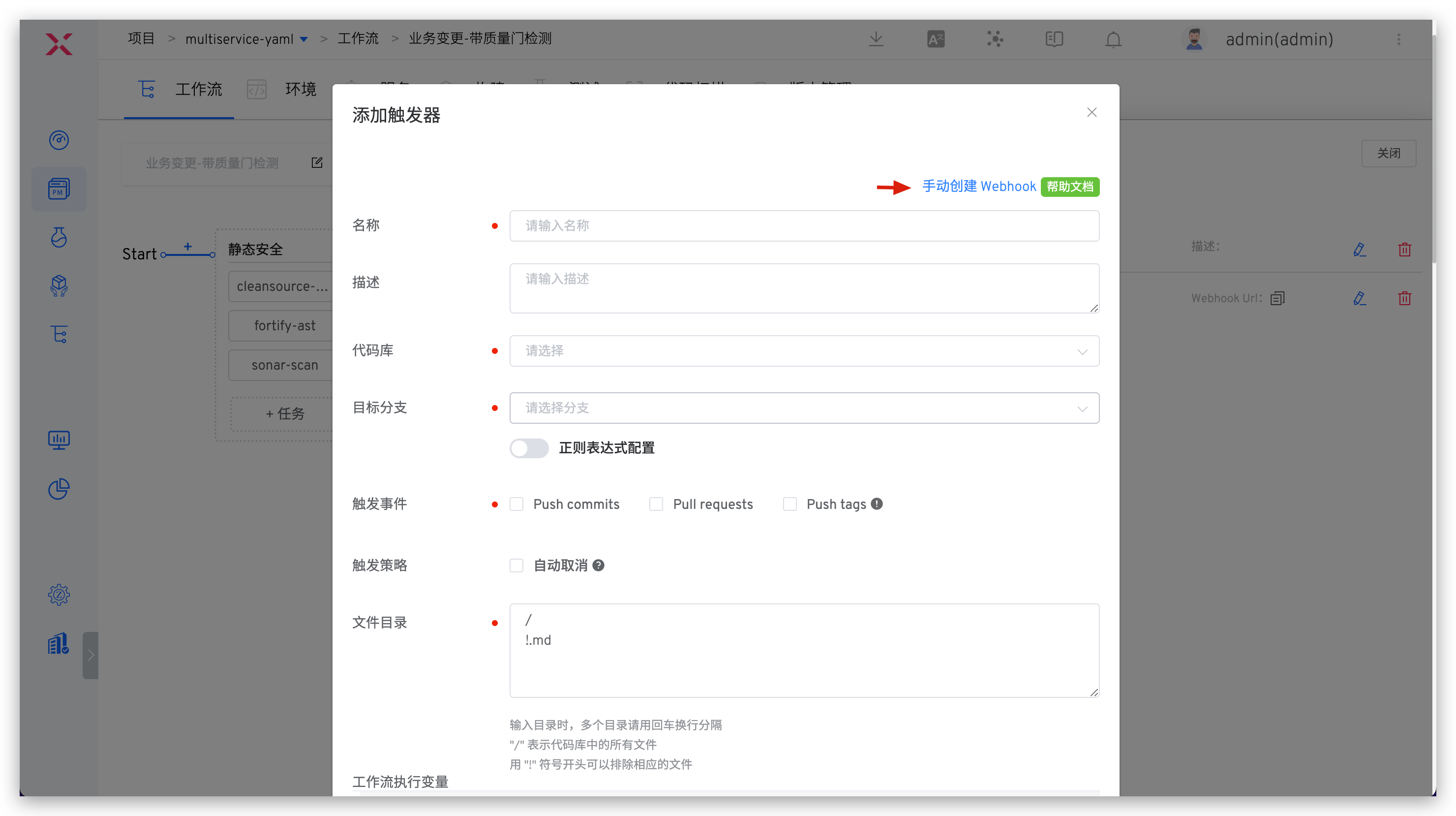Toggle the 正则表达式配置 switch
Screen dimensions: 1456x816
click(529, 448)
